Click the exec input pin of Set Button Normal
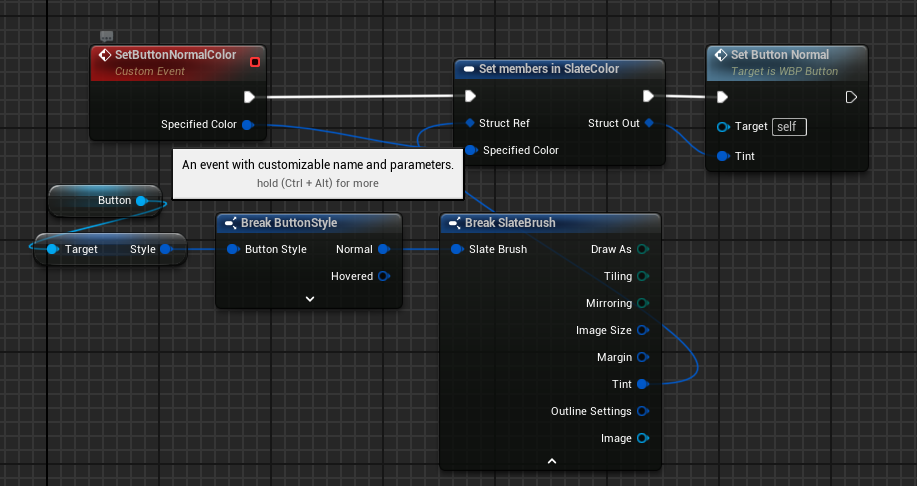 coord(722,97)
